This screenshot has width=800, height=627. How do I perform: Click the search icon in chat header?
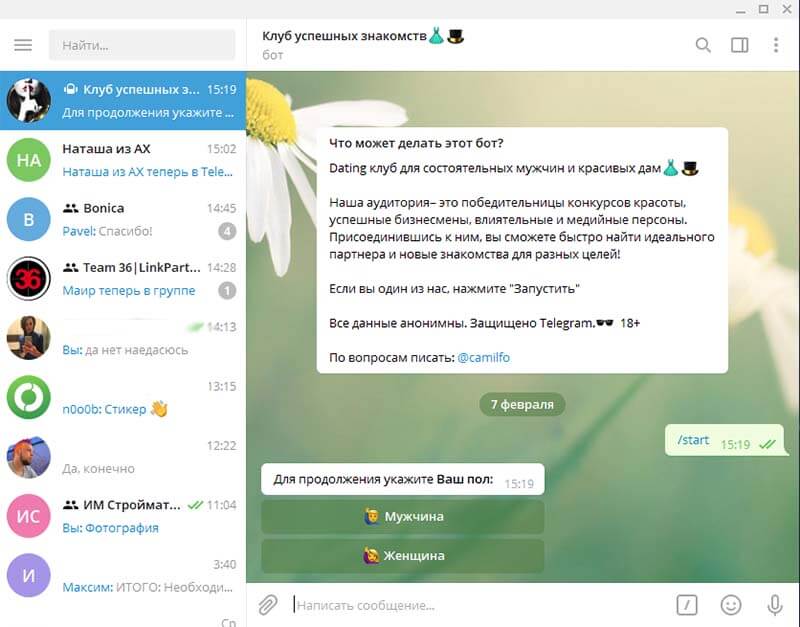click(x=703, y=45)
